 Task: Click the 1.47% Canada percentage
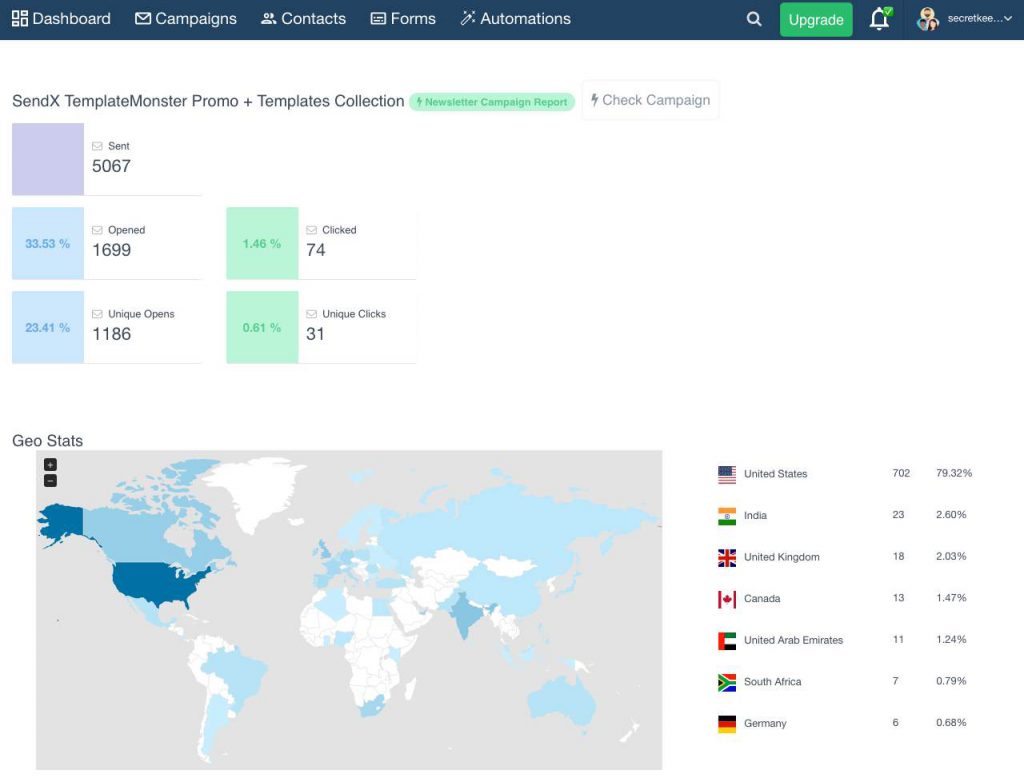pyautogui.click(x=951, y=598)
